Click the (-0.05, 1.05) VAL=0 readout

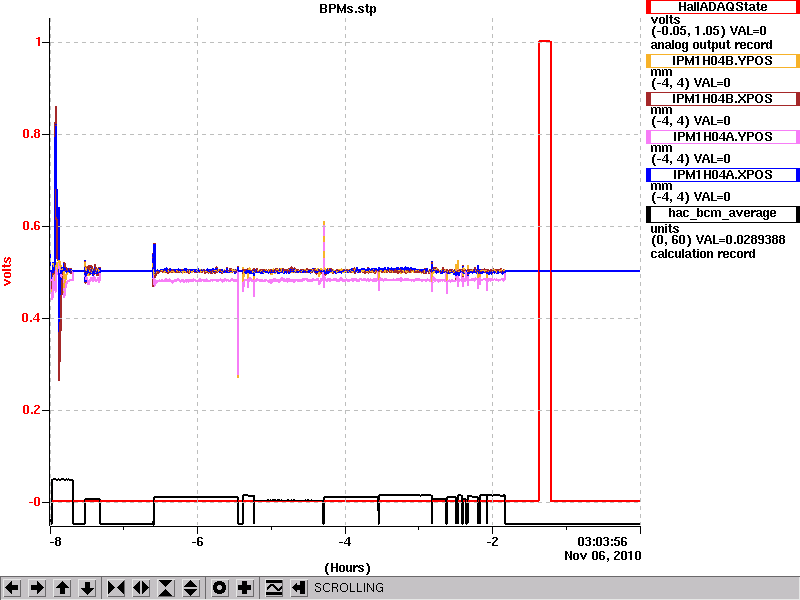709,31
